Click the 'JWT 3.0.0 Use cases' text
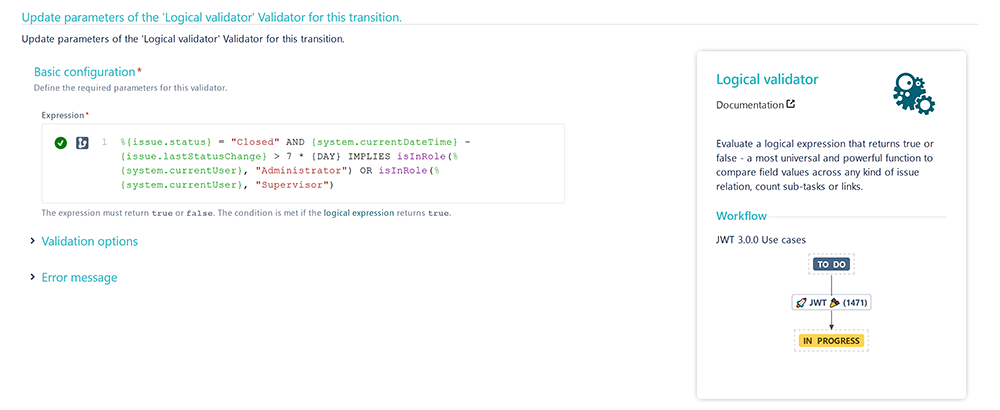 coord(761,240)
